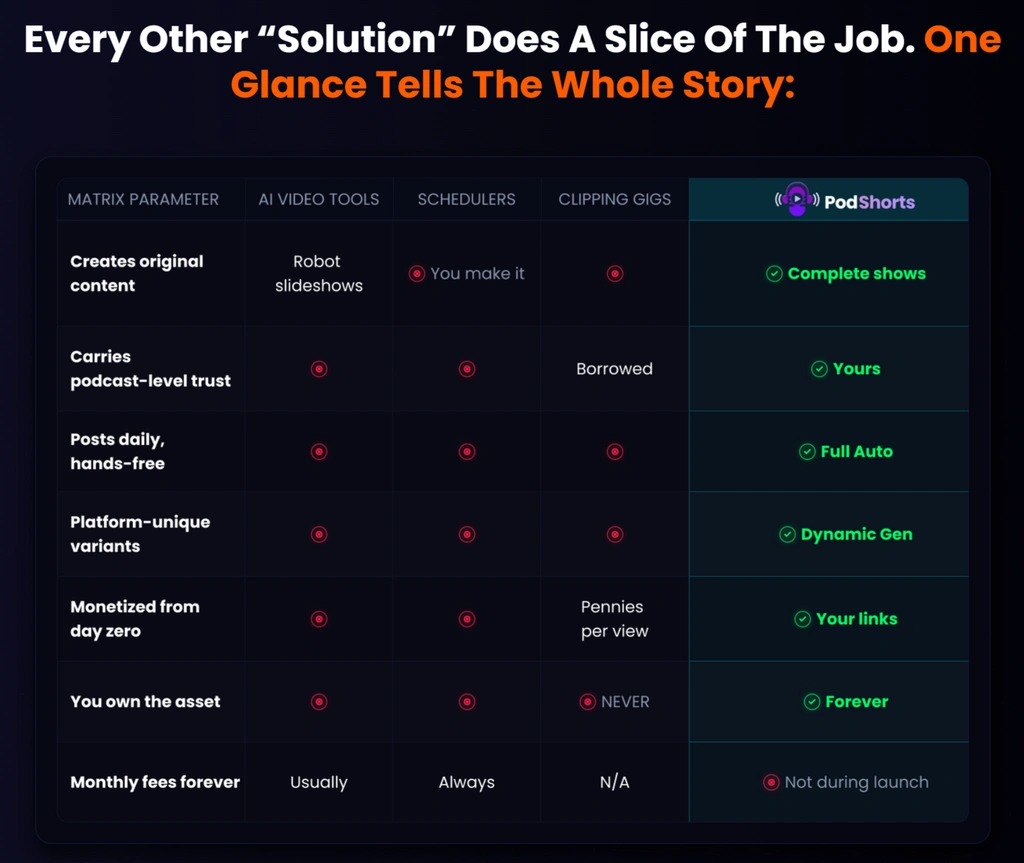Image resolution: width=1024 pixels, height=863 pixels.
Task: Click the You make it text
Action: click(x=477, y=274)
